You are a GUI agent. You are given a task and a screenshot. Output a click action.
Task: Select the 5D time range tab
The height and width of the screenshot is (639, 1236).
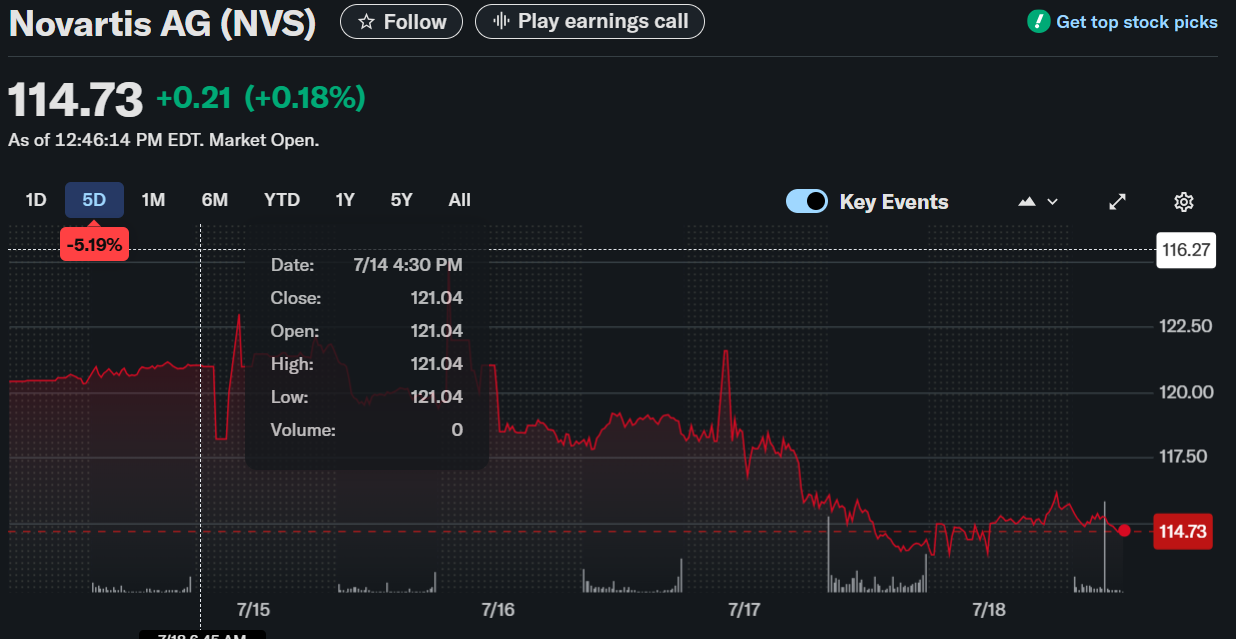click(94, 200)
